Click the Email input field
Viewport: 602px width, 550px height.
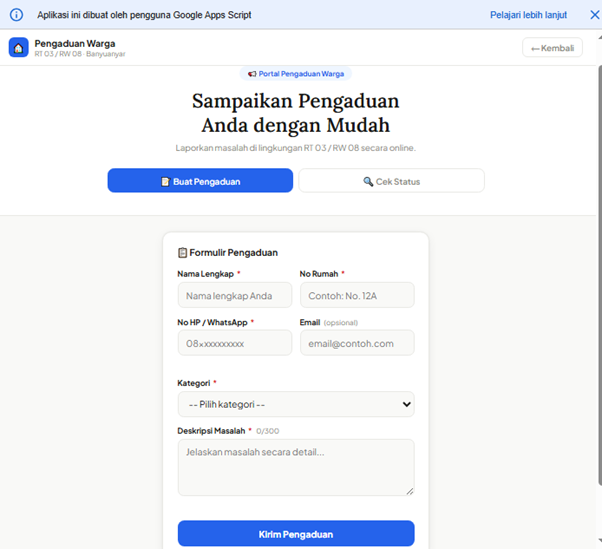[357, 343]
